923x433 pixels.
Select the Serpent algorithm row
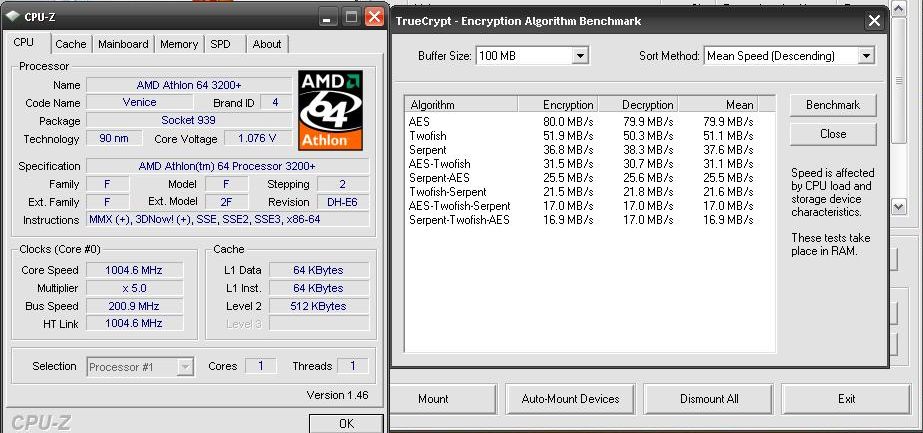[582, 150]
